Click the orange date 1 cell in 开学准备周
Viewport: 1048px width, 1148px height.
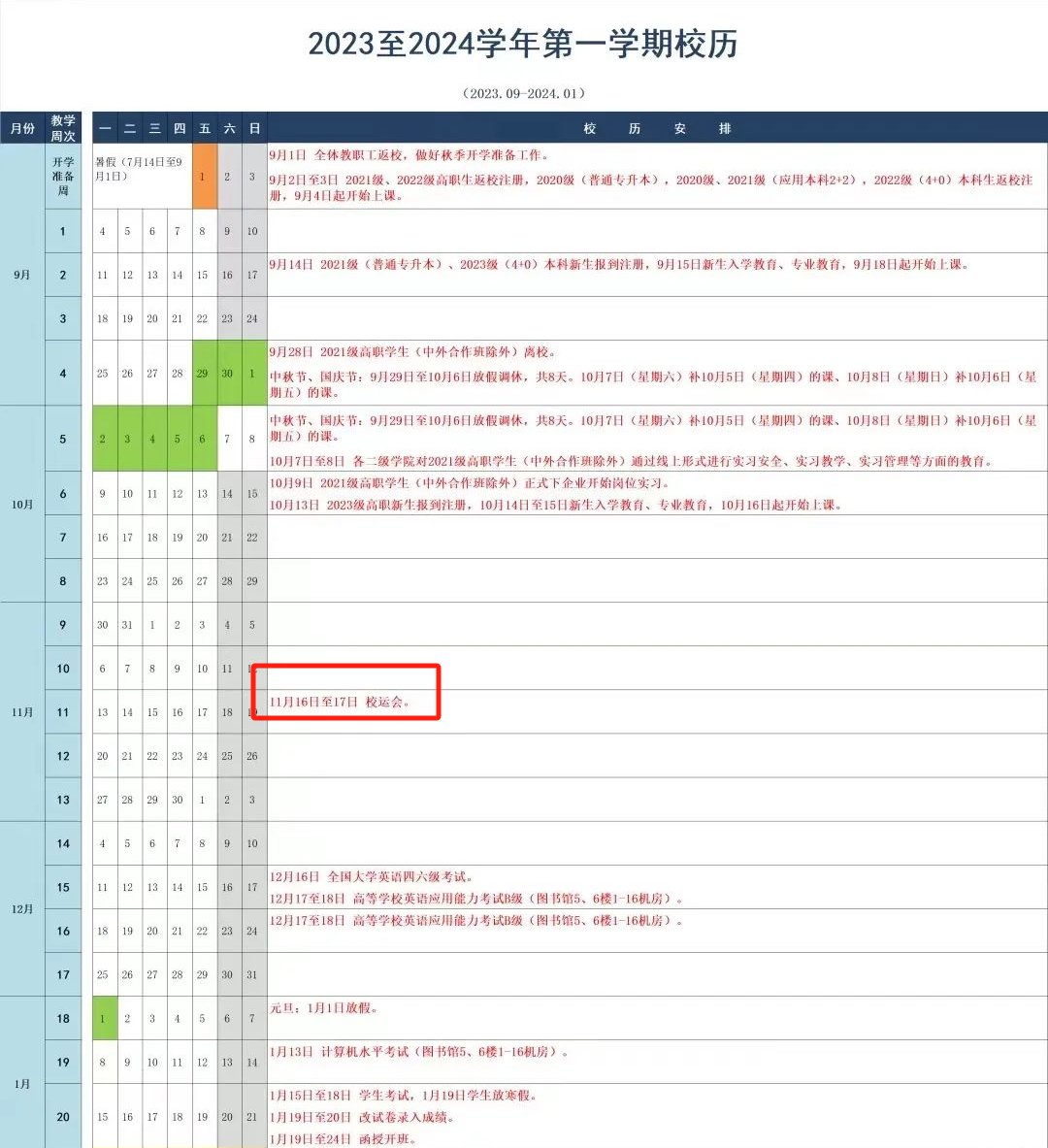(x=205, y=177)
